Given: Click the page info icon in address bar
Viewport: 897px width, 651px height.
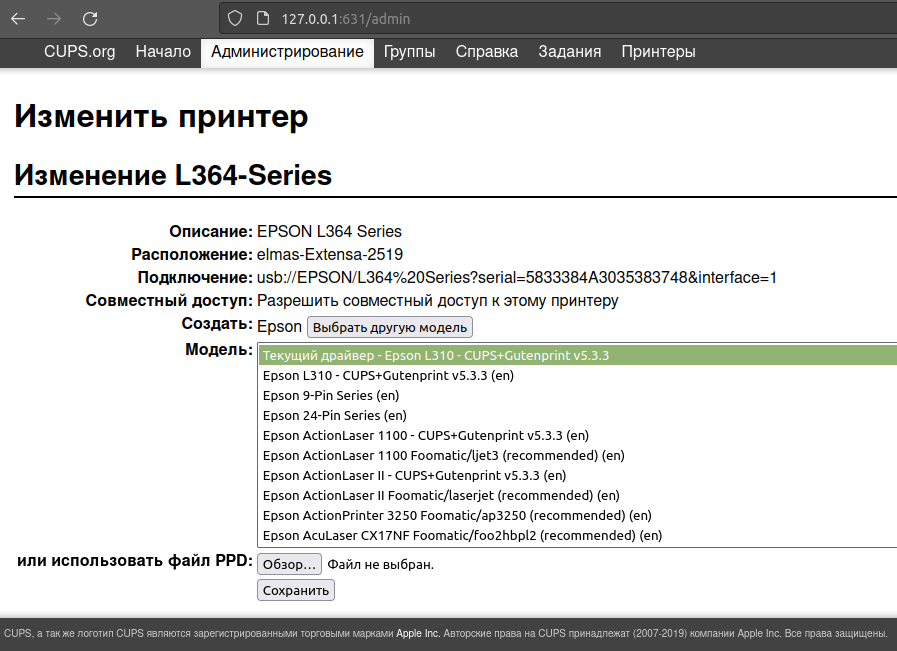Looking at the screenshot, I should pyautogui.click(x=263, y=19).
